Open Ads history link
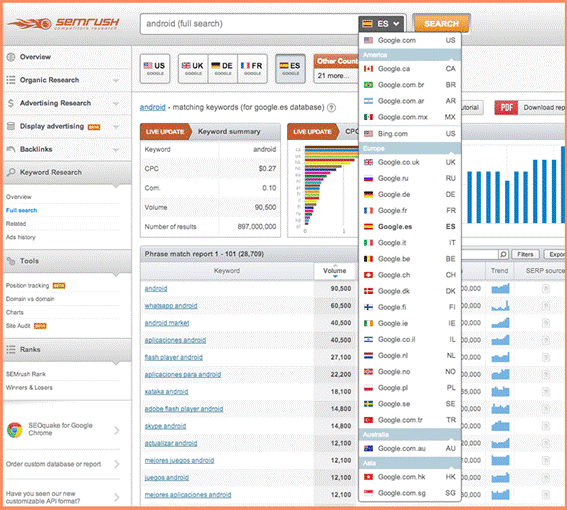This screenshot has width=567, height=510. coord(21,237)
